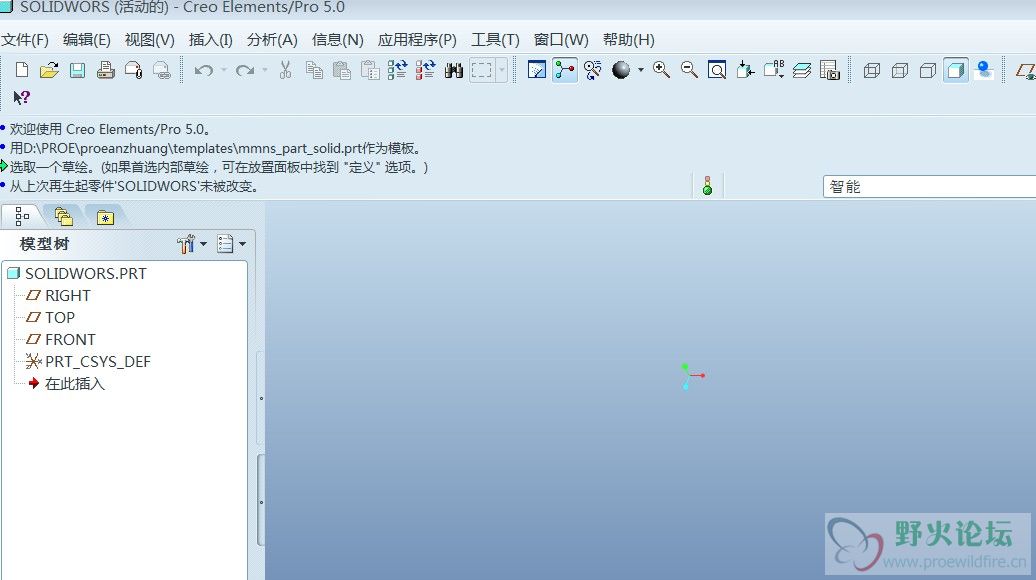The width and height of the screenshot is (1036, 580).
Task: Click the Reorient view icon
Action: pyautogui.click(x=745, y=70)
